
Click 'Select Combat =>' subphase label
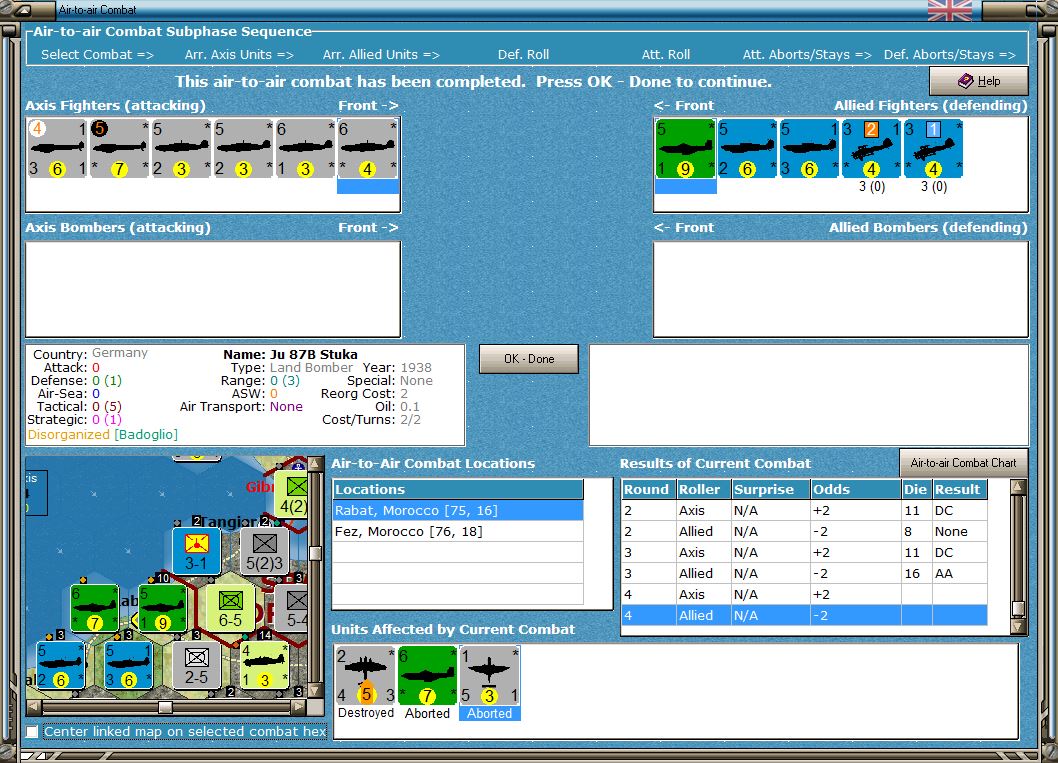point(97,55)
